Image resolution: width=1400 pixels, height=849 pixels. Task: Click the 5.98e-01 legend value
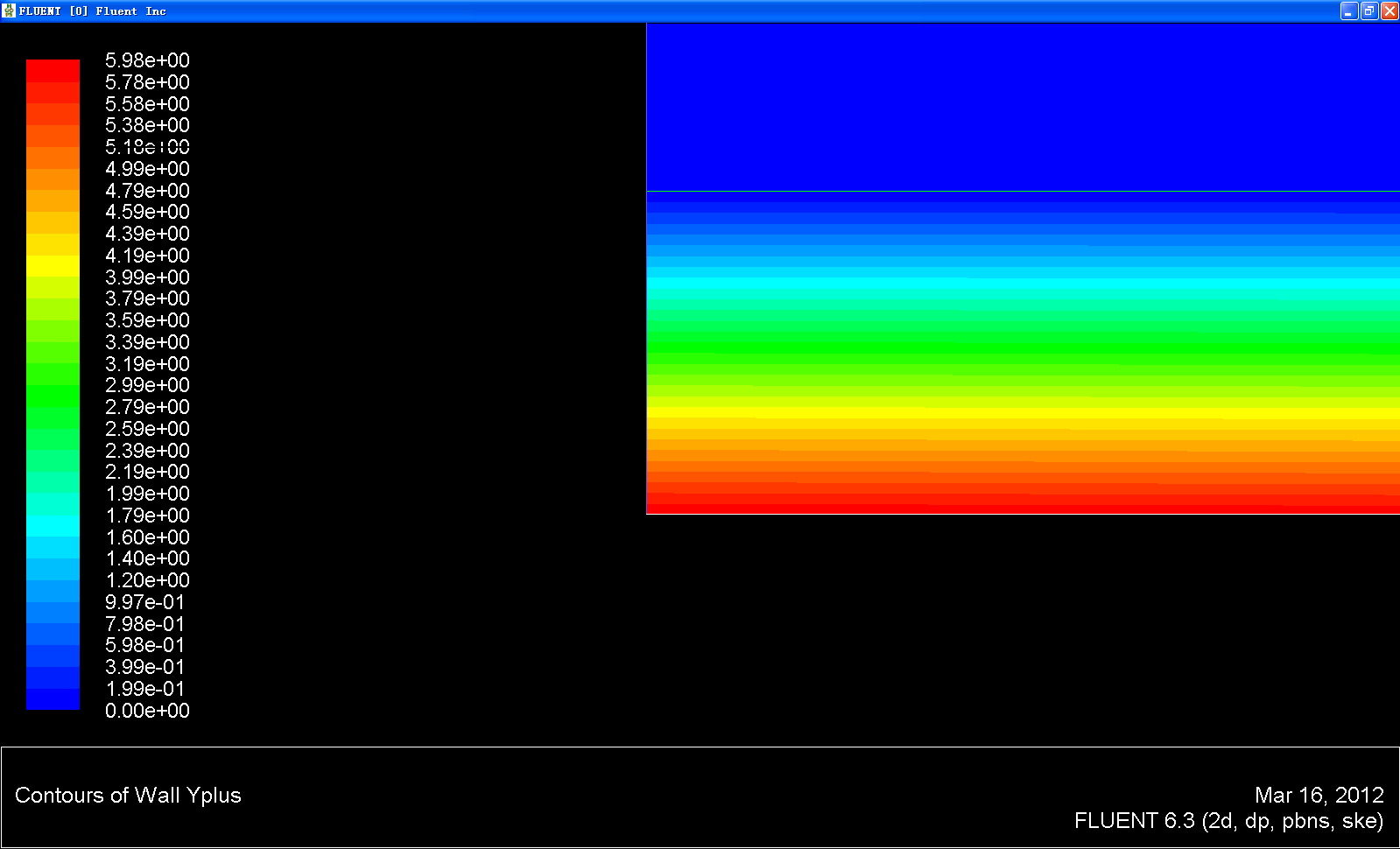tap(145, 645)
